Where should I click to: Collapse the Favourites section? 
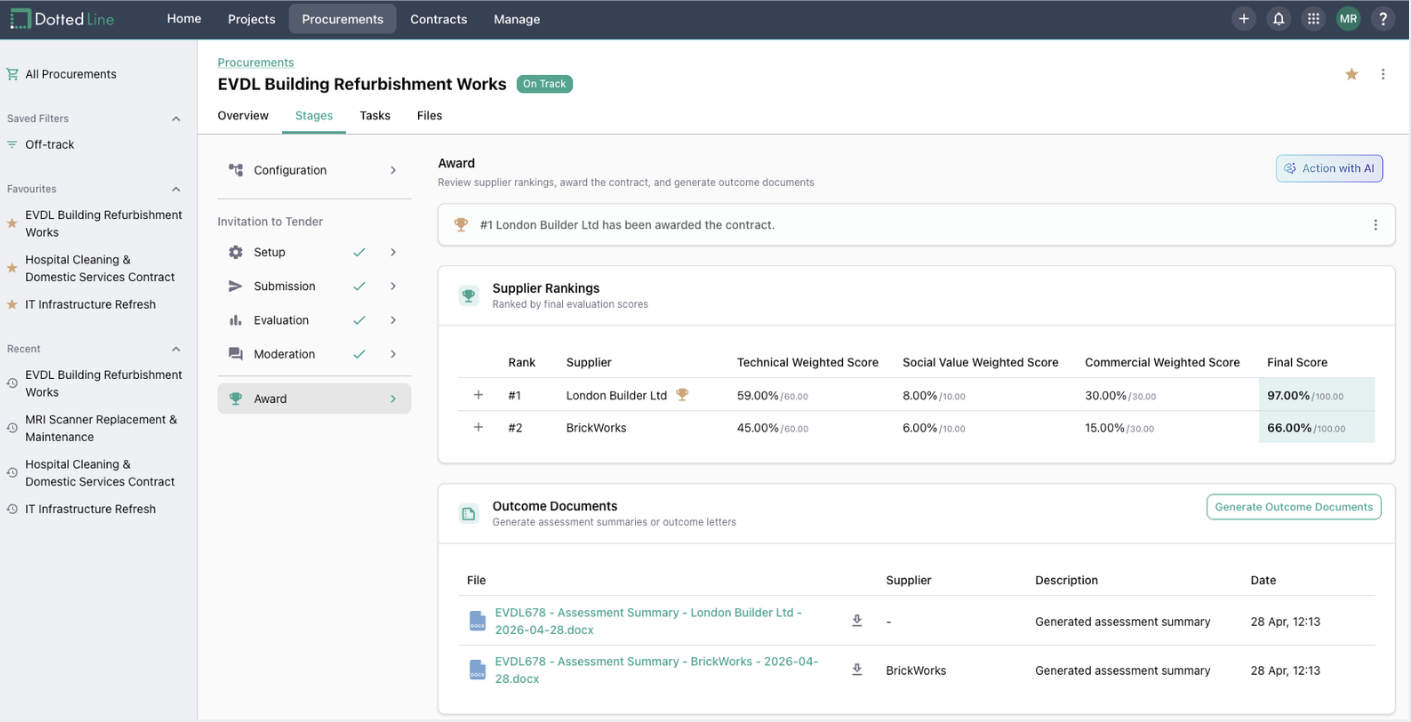click(176, 189)
